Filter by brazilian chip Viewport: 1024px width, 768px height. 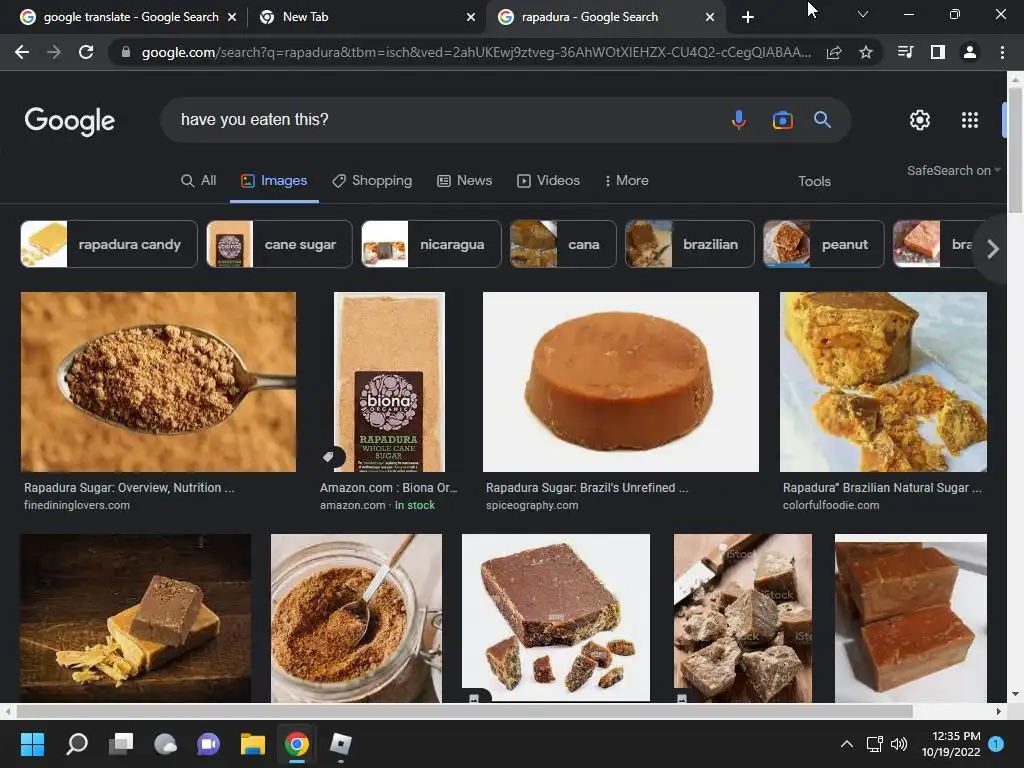690,244
